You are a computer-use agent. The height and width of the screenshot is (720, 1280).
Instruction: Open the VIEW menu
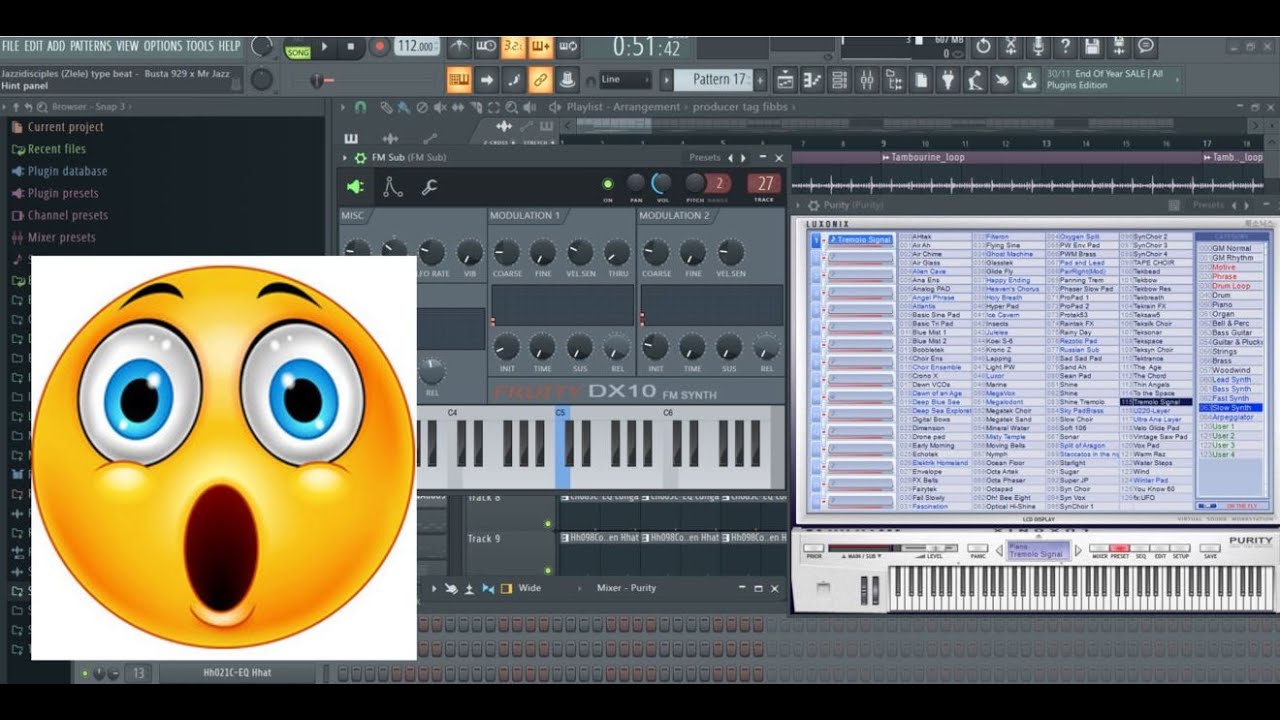pos(128,46)
